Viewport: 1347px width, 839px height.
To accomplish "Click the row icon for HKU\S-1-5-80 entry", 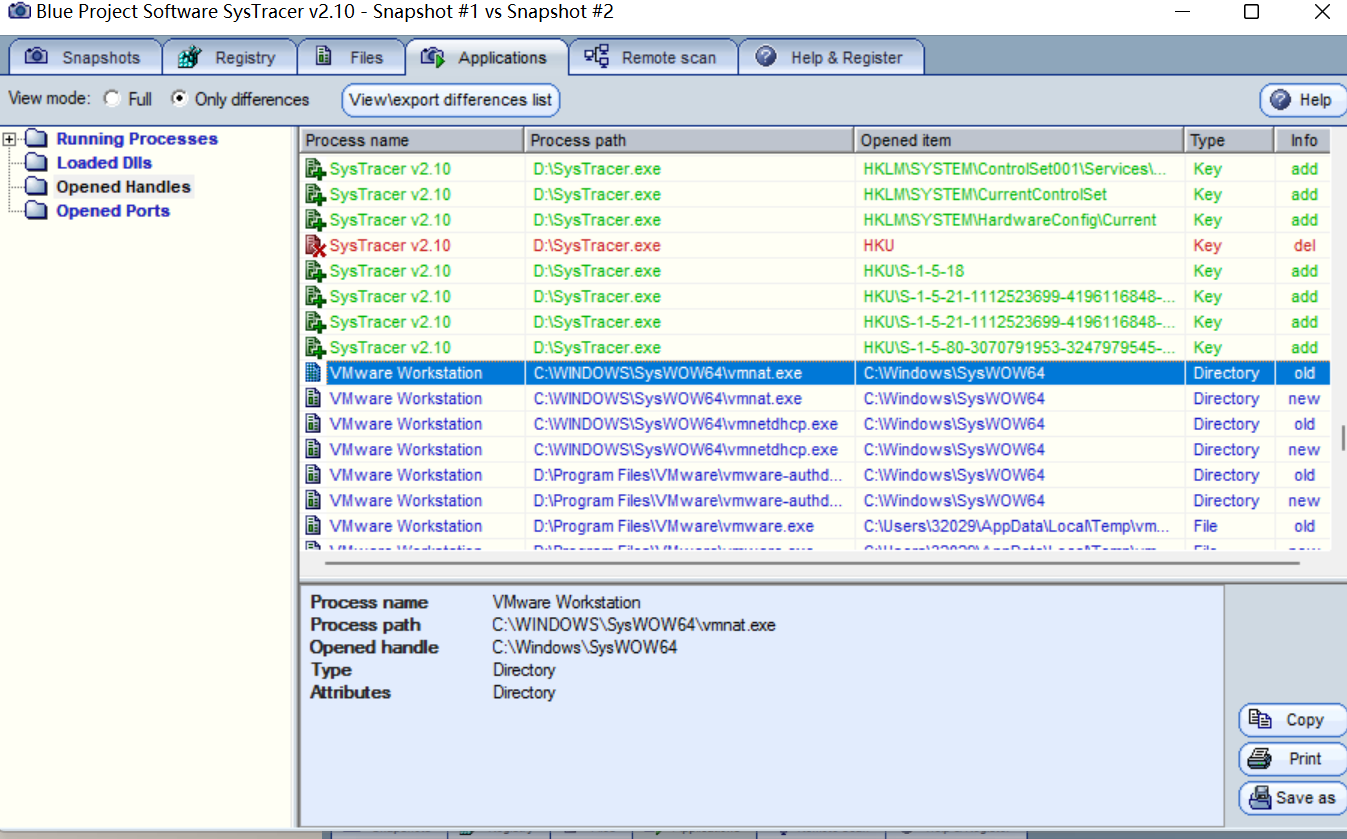I will pyautogui.click(x=315, y=347).
